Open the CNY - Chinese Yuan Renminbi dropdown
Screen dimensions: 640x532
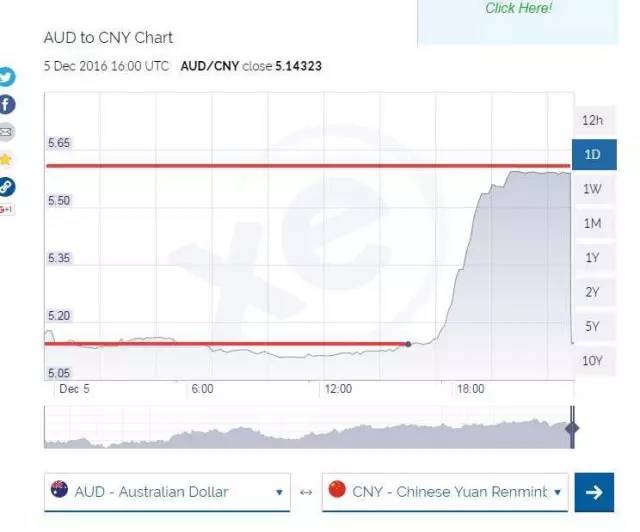445,492
